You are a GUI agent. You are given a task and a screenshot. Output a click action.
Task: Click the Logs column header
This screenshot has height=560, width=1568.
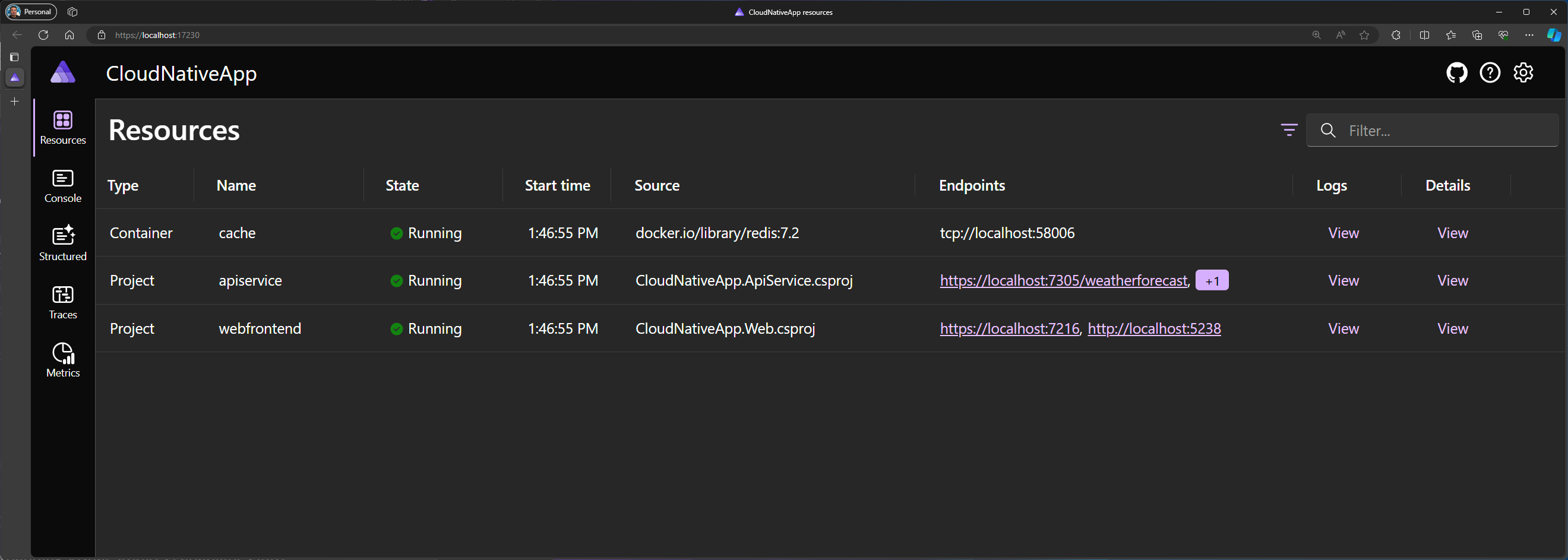(x=1331, y=186)
